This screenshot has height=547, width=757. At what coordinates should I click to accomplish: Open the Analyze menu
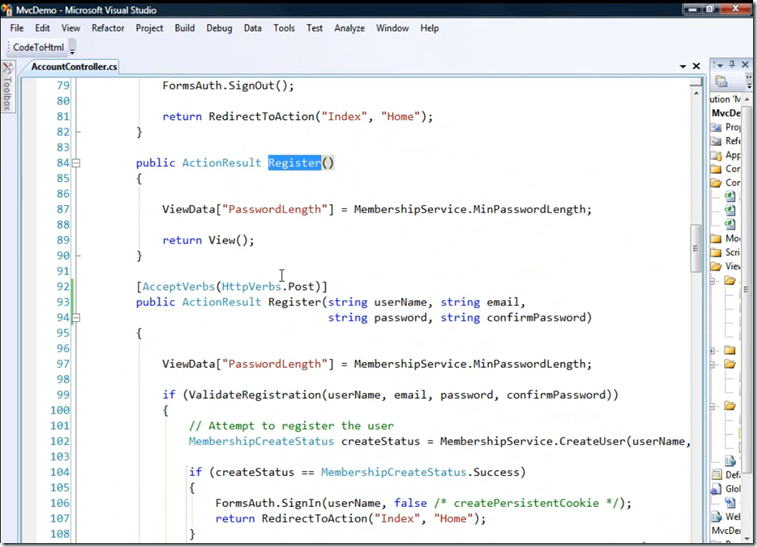coord(350,28)
